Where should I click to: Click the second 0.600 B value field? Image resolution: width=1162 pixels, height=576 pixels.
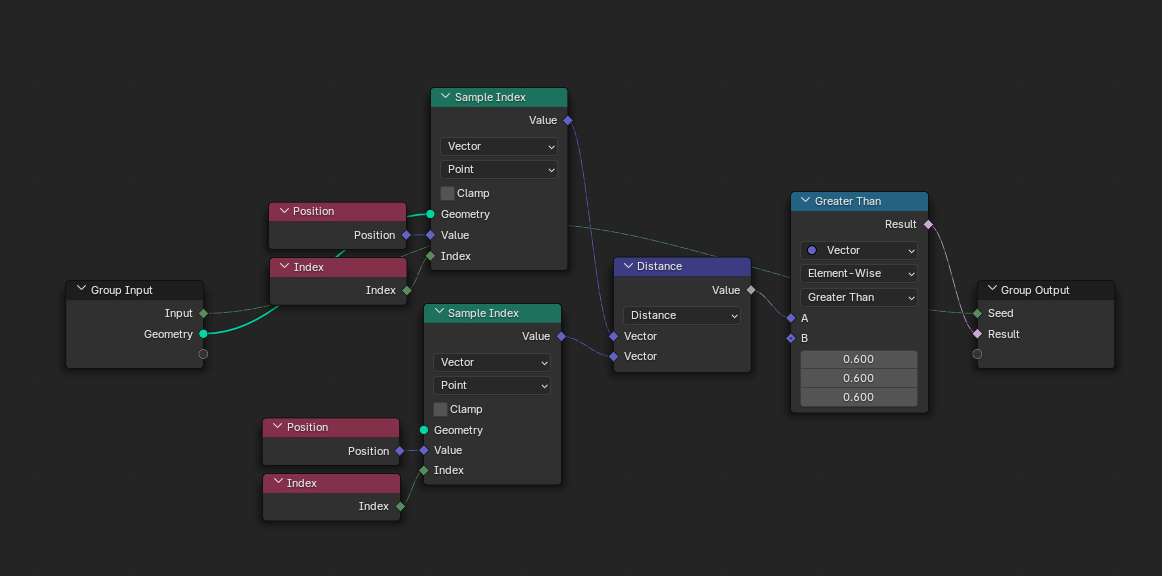[859, 378]
